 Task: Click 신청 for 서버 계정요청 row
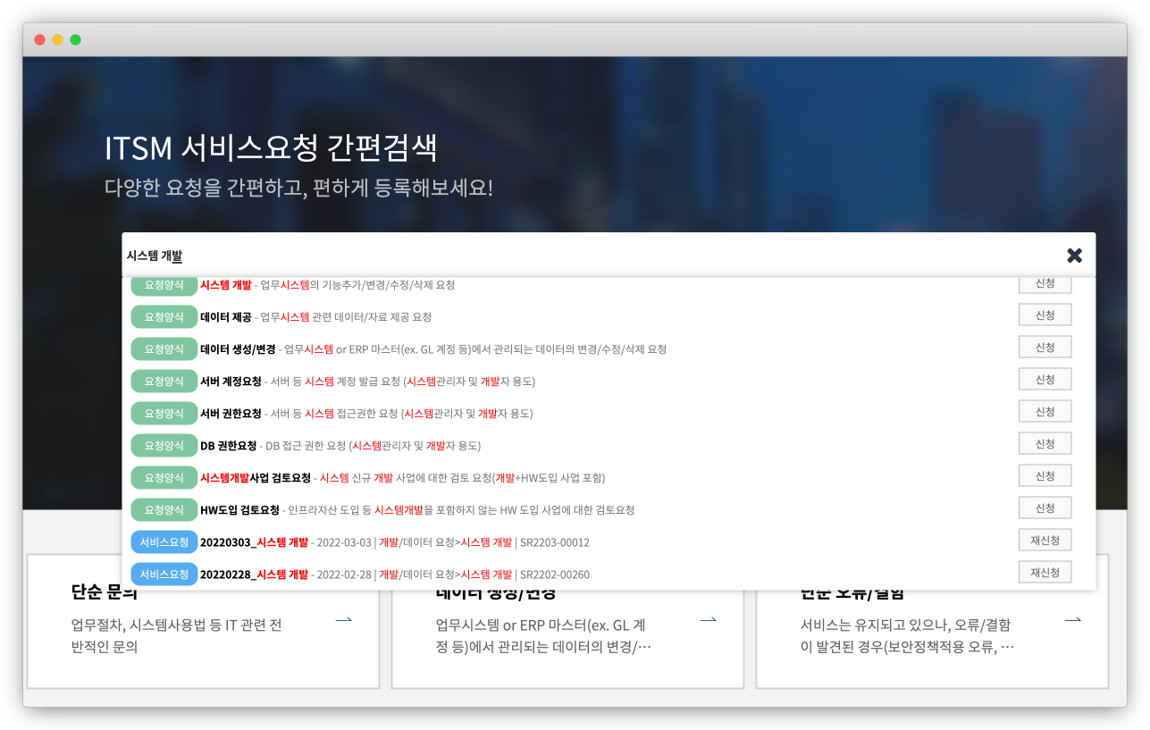1044,380
